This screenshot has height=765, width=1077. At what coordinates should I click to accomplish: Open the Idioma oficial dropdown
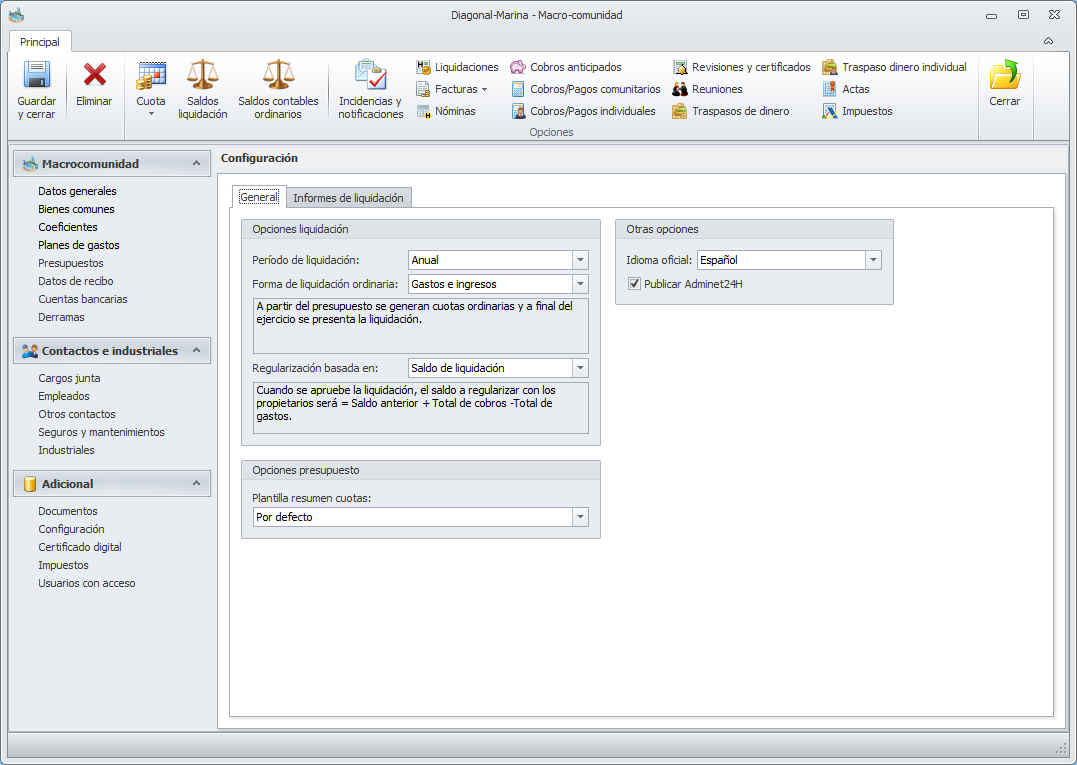pyautogui.click(x=874, y=260)
